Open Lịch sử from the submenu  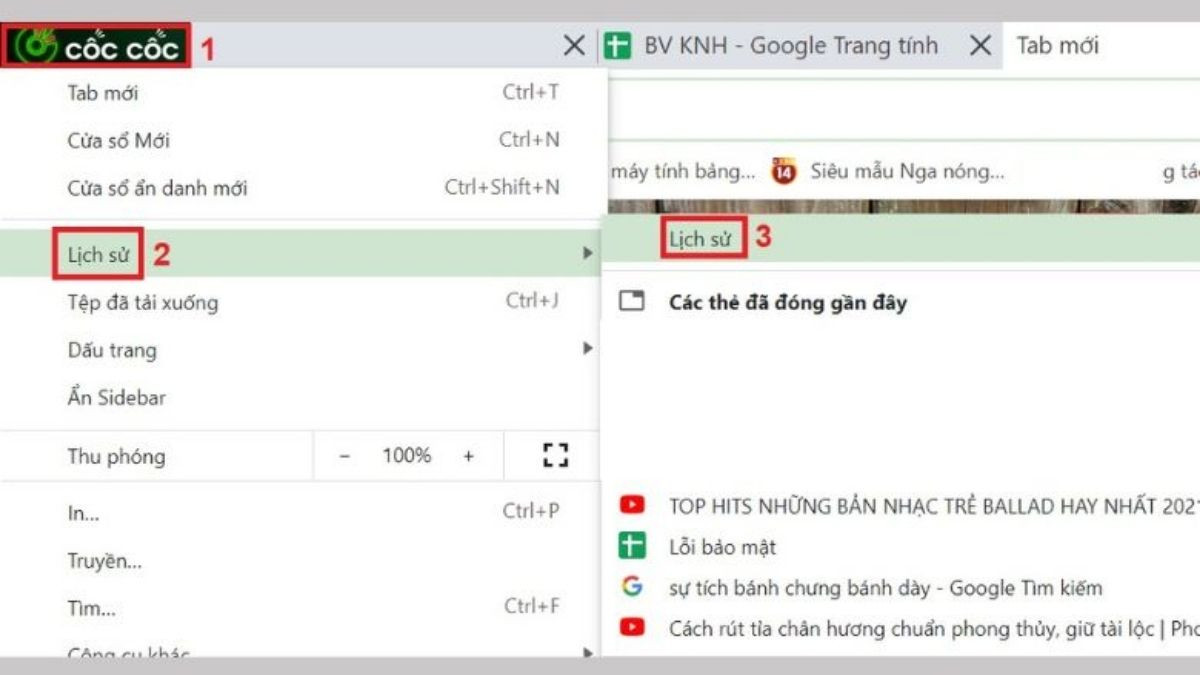[703, 238]
